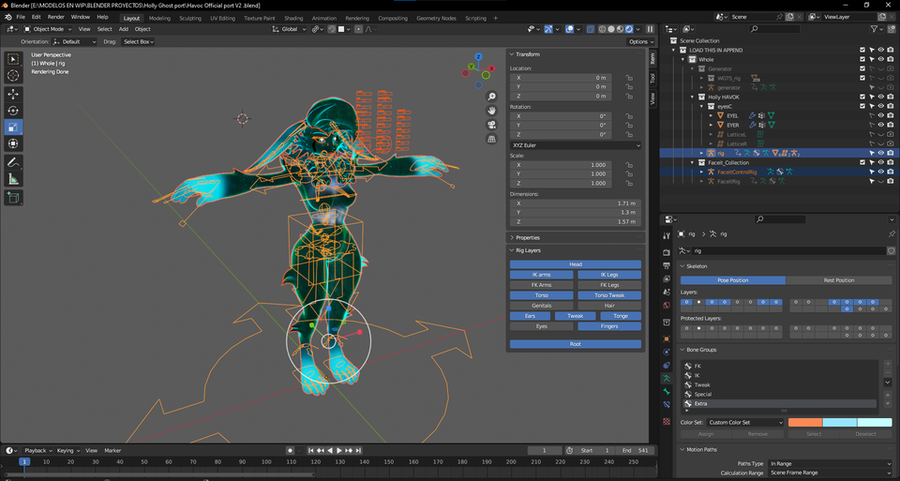Open the Object Data armature properties tab
Screen dimensions: 900x481
pyautogui.click(x=666, y=378)
